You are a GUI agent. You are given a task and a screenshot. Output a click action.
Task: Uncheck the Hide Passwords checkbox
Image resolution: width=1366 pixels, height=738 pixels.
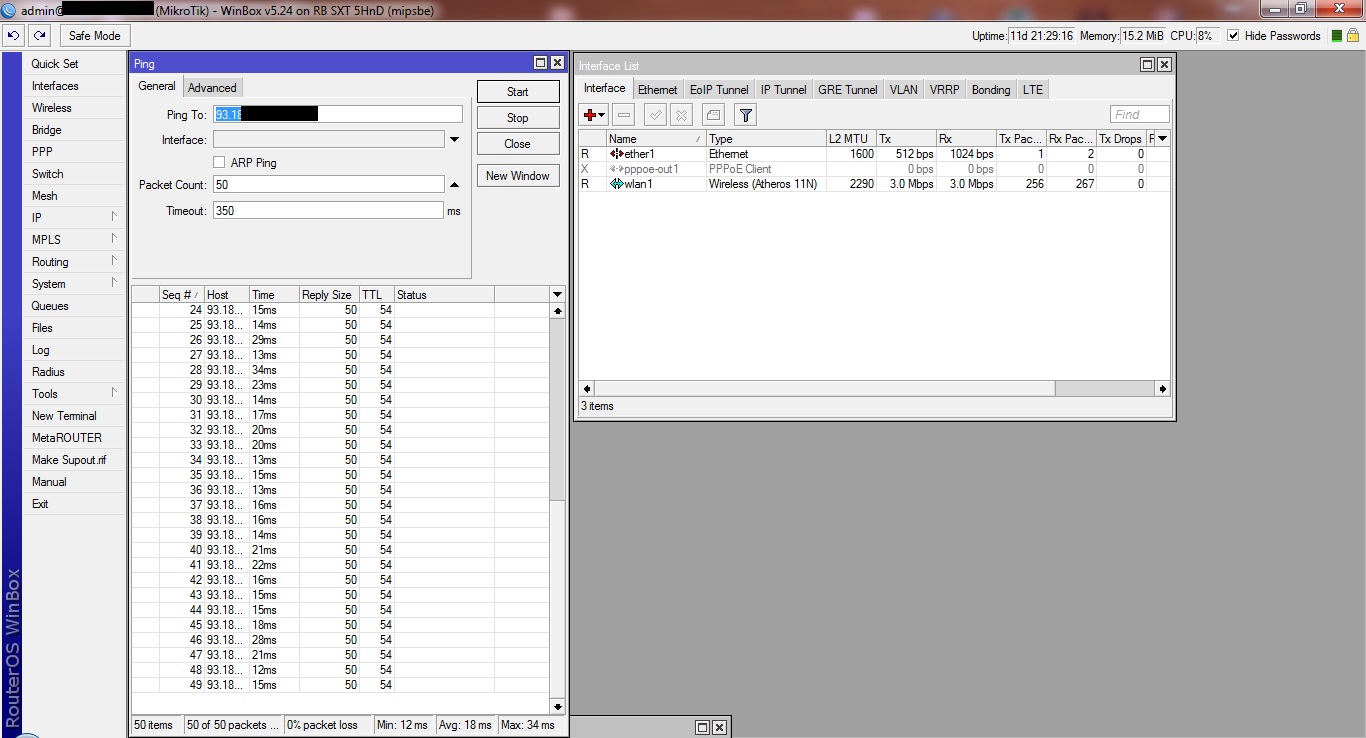[x=1233, y=36]
